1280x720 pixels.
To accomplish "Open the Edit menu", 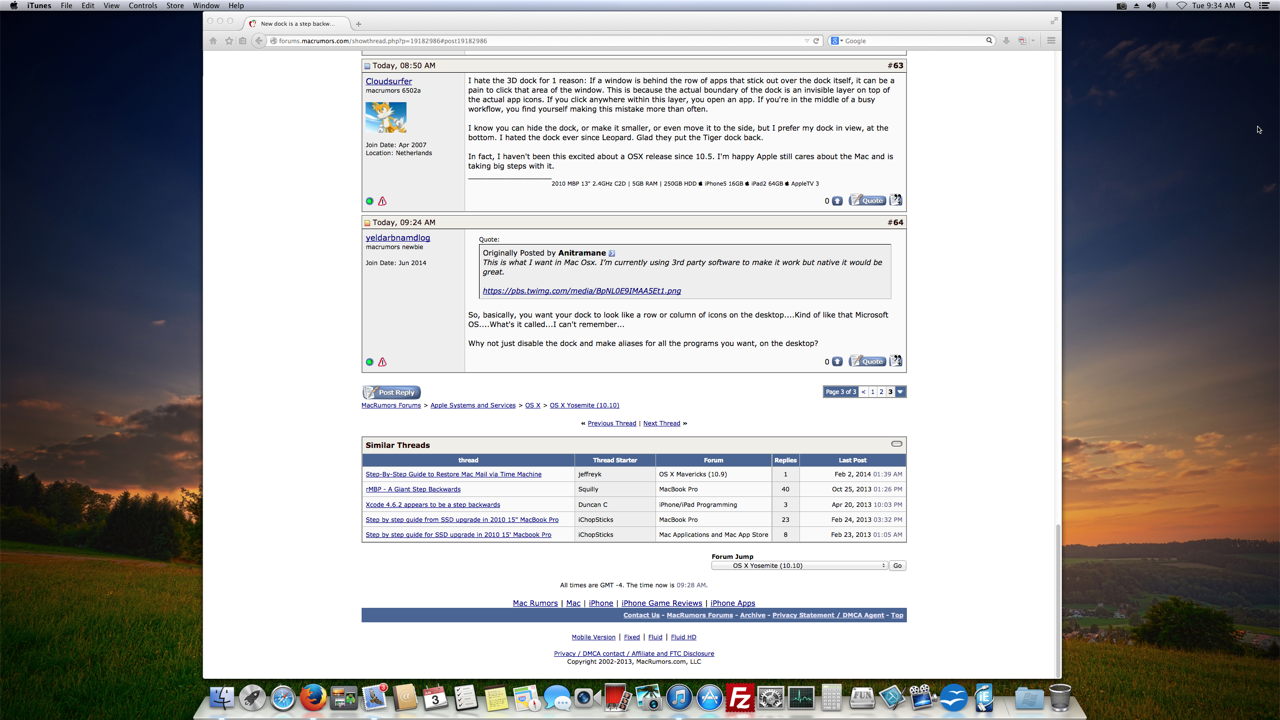I will pos(88,6).
